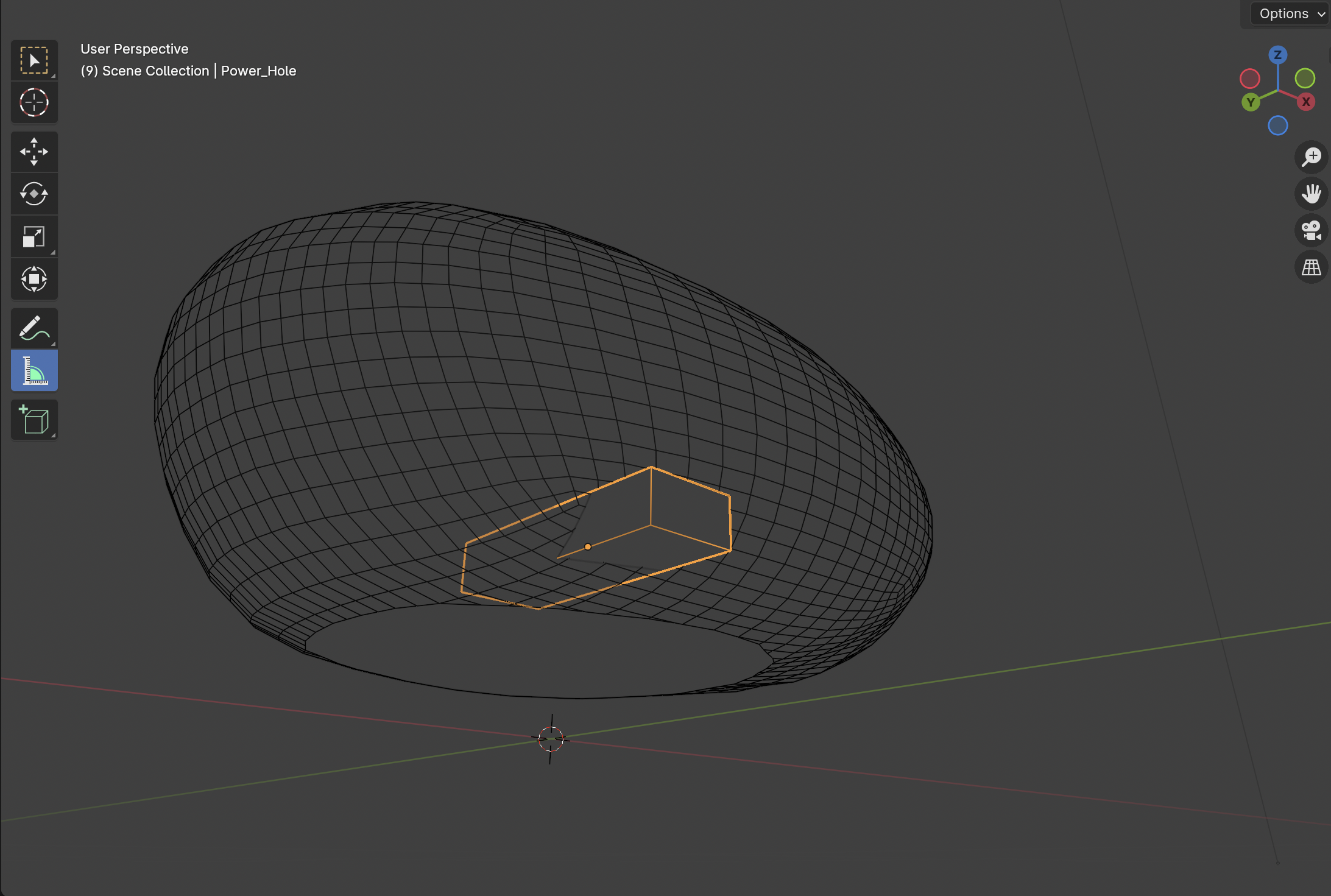The width and height of the screenshot is (1331, 896).
Task: Select the Rotate tool
Action: [34, 194]
